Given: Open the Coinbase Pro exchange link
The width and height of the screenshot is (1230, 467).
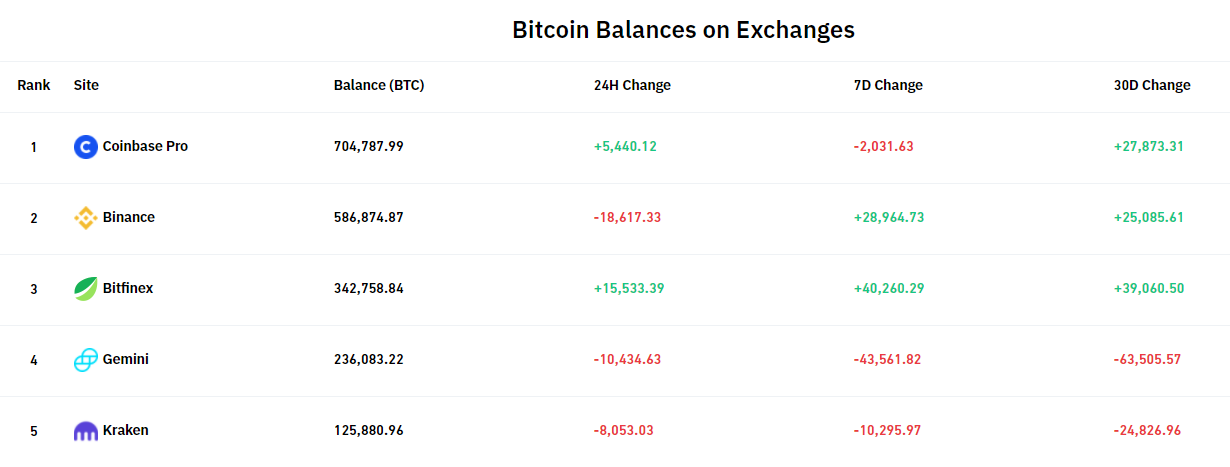Looking at the screenshot, I should (x=145, y=146).
